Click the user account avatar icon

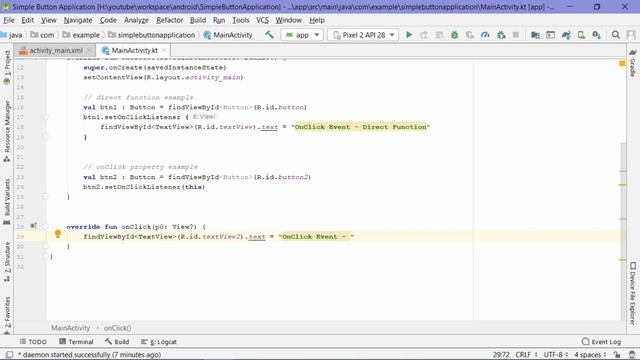pos(631,35)
